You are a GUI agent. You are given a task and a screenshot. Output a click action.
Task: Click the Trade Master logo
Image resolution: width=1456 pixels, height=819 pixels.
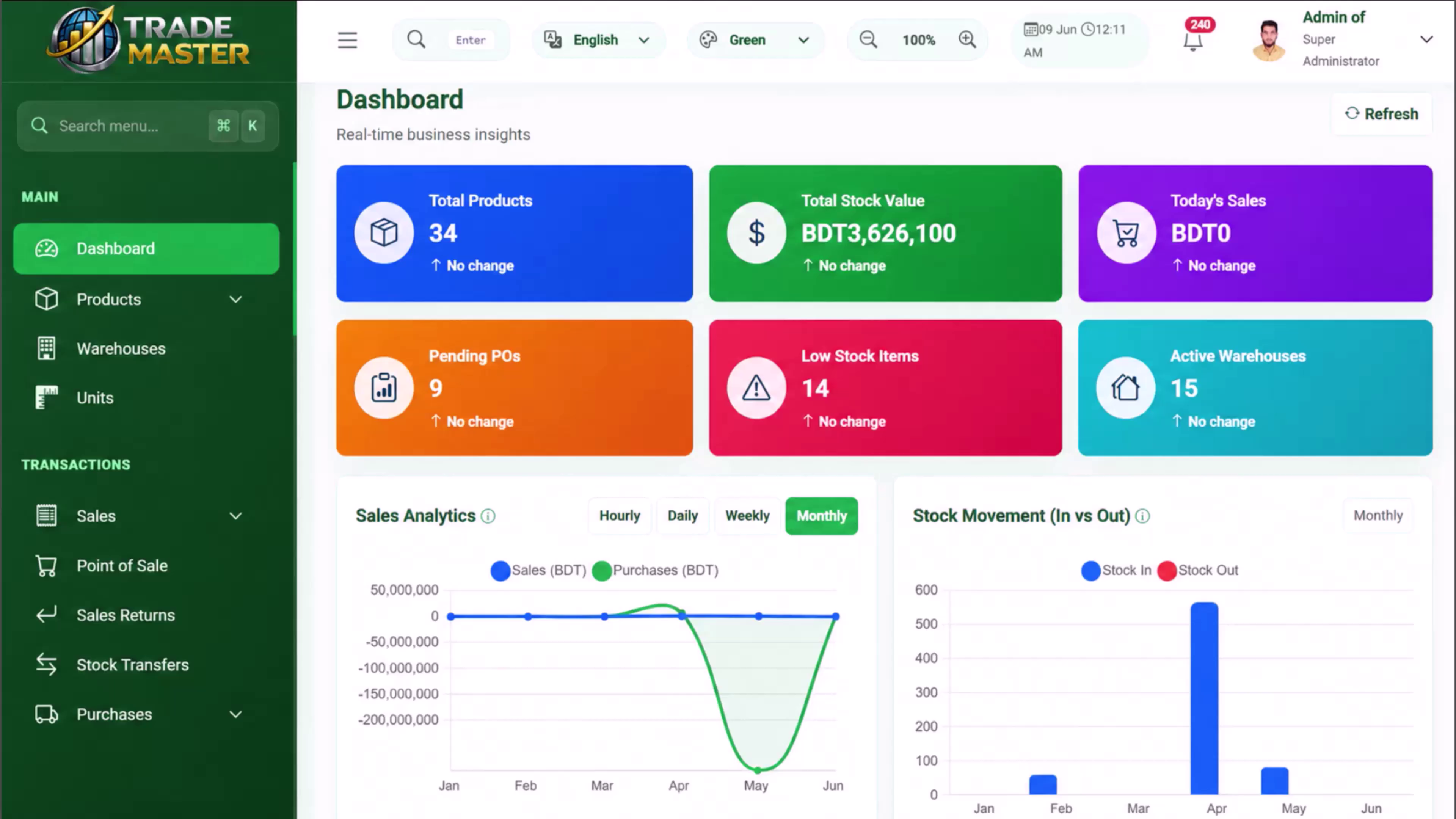click(x=148, y=39)
